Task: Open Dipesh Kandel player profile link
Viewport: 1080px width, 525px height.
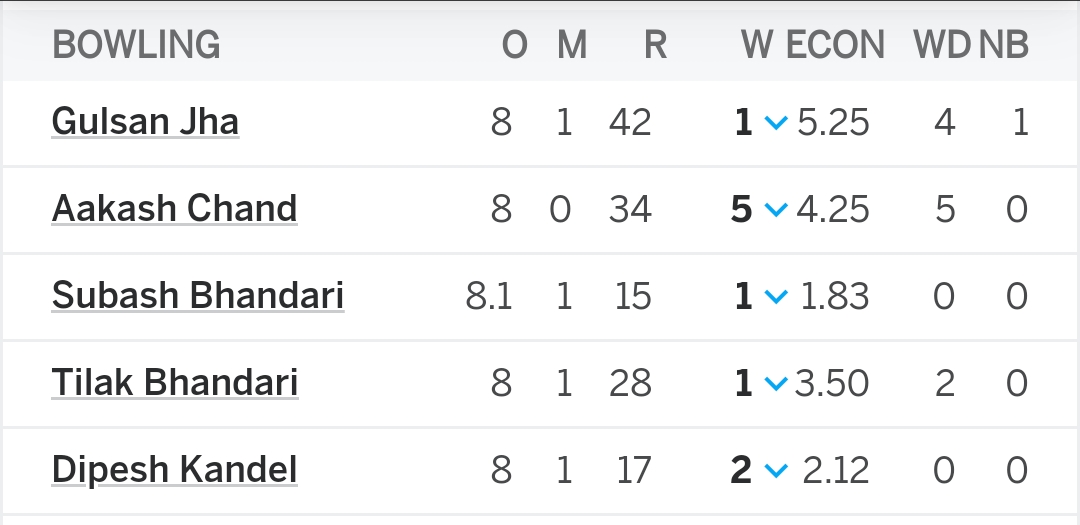Action: click(x=174, y=469)
